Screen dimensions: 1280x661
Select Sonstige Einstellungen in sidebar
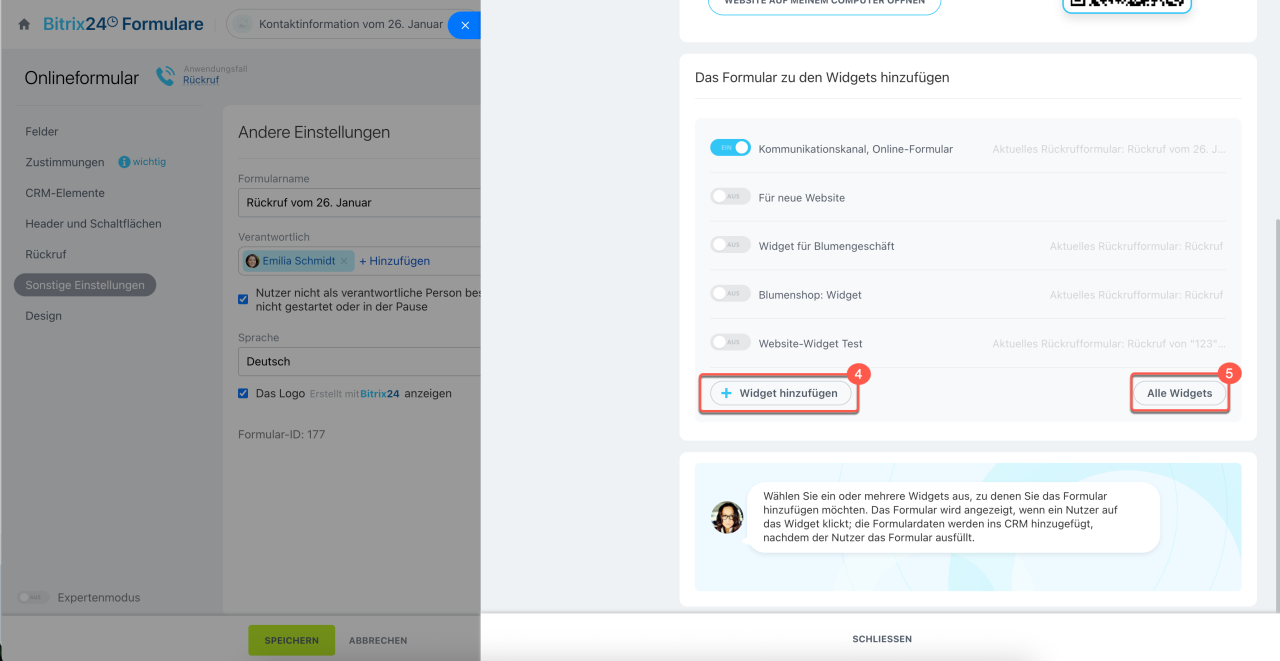(85, 285)
